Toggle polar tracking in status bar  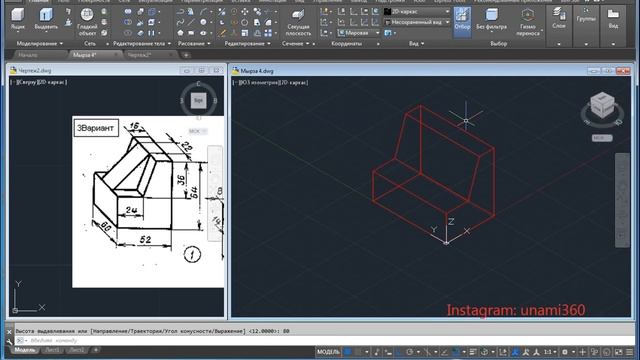click(x=409, y=352)
